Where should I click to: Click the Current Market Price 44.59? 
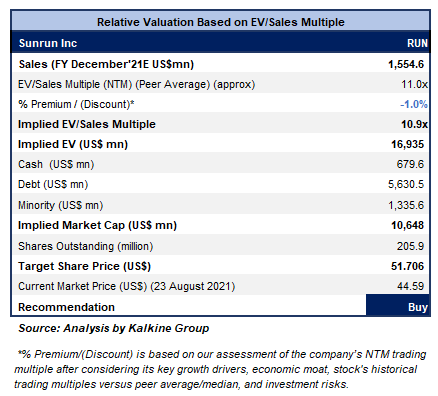coord(411,286)
